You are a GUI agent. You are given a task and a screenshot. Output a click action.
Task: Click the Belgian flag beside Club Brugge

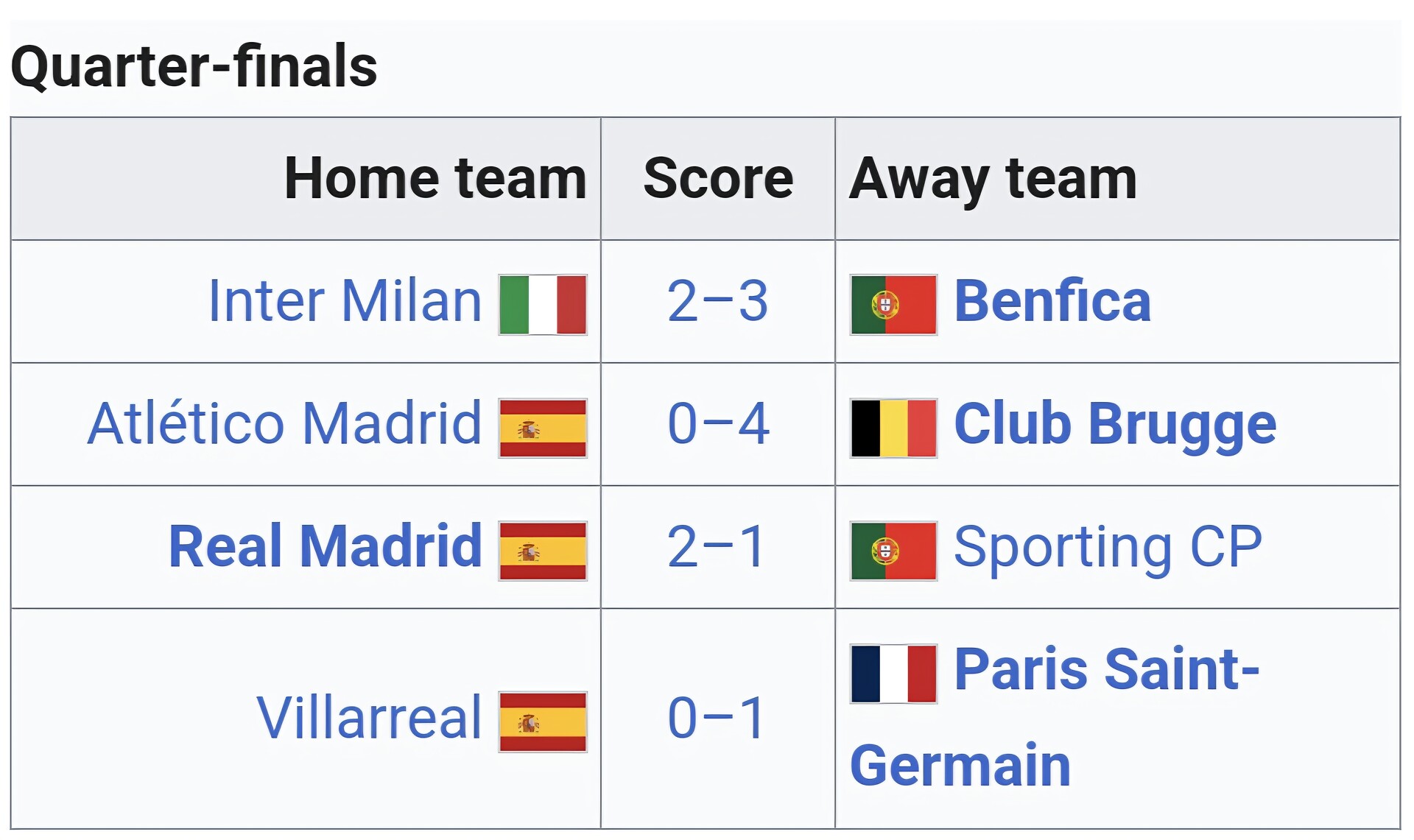(893, 428)
